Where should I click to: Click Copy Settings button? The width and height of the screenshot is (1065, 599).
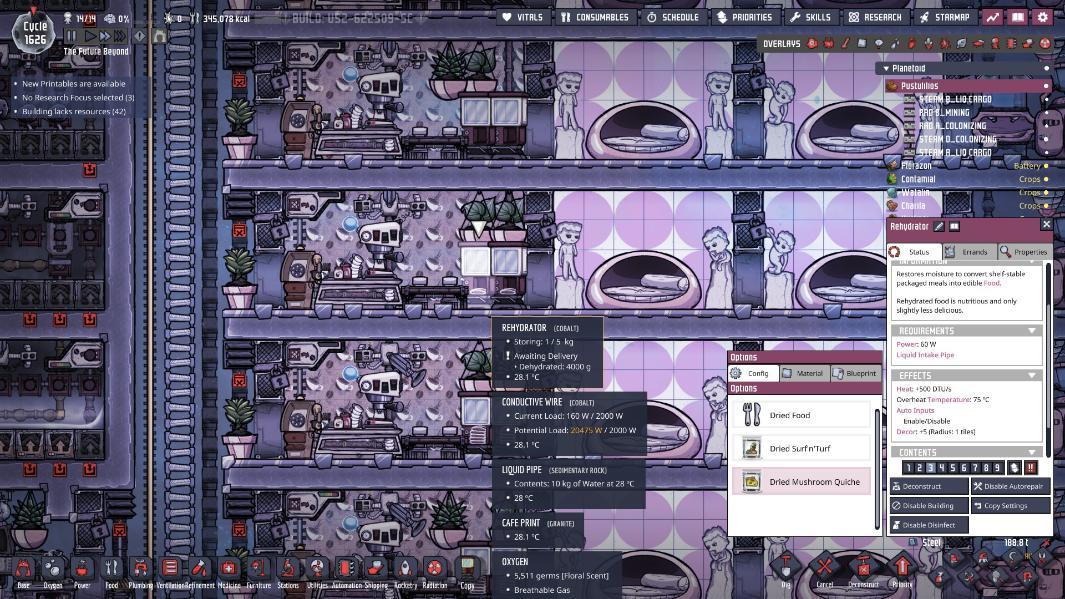(x=1011, y=506)
